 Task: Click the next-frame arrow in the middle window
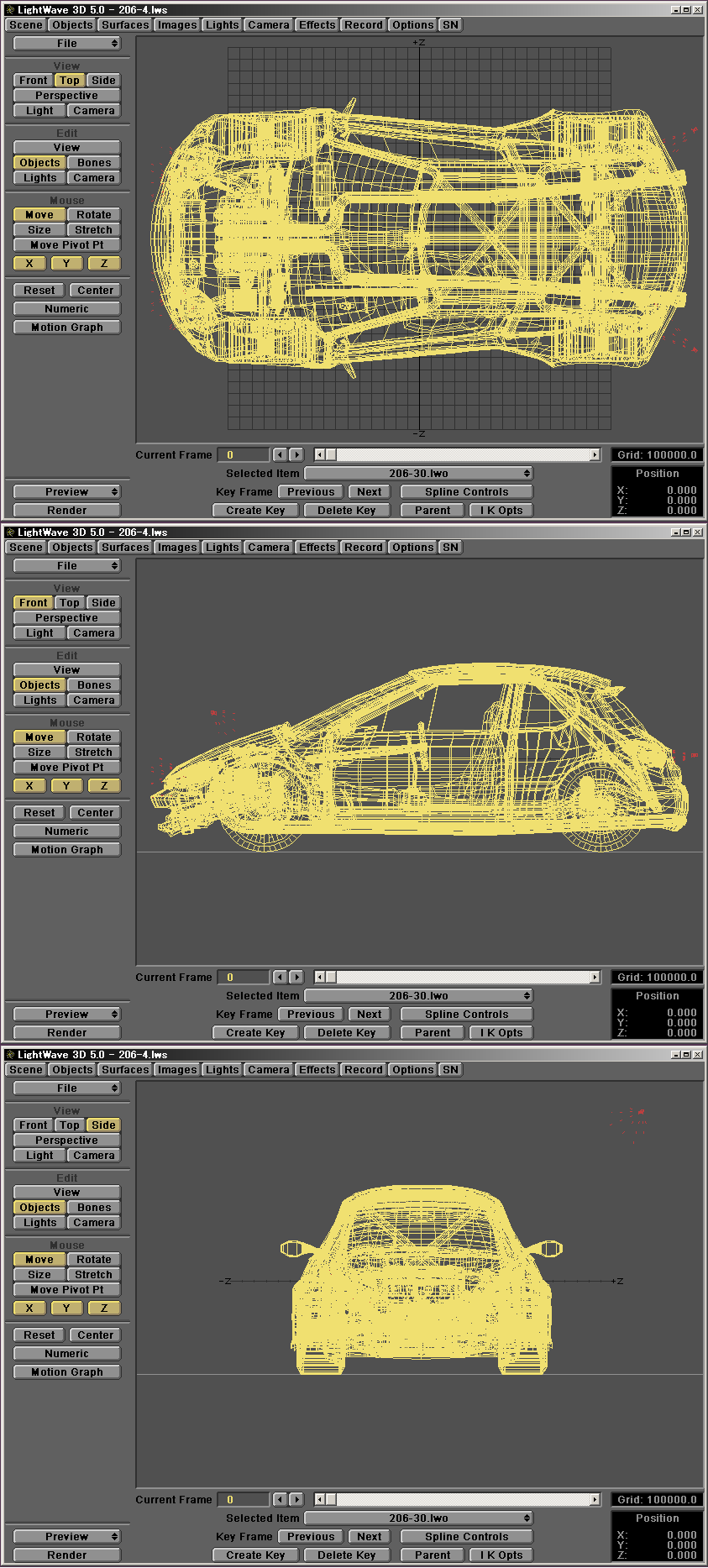[296, 977]
